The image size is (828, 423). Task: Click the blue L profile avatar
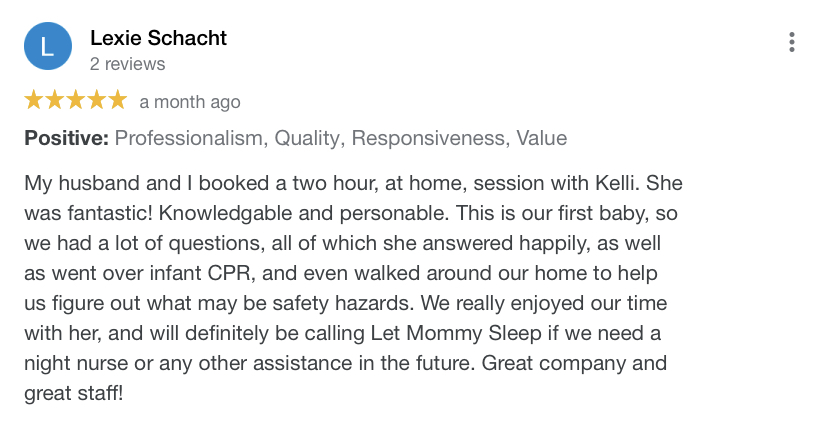[x=48, y=46]
